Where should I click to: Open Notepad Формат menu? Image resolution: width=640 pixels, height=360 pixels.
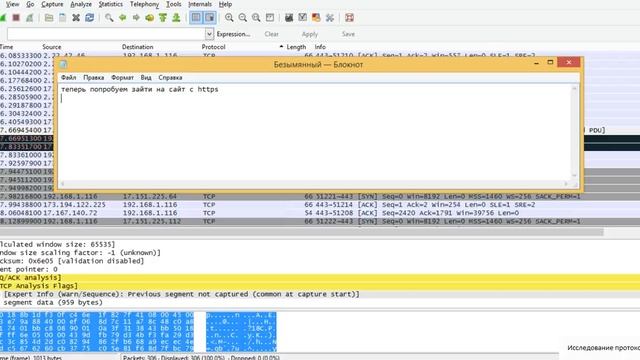coord(122,78)
